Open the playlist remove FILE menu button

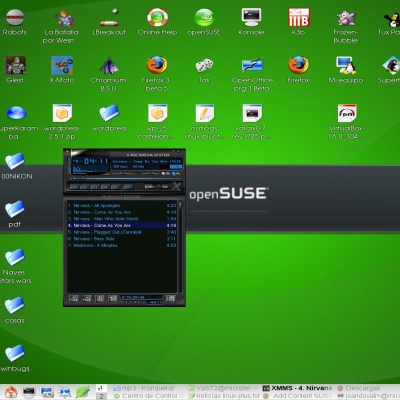pyautogui.click(x=87, y=298)
